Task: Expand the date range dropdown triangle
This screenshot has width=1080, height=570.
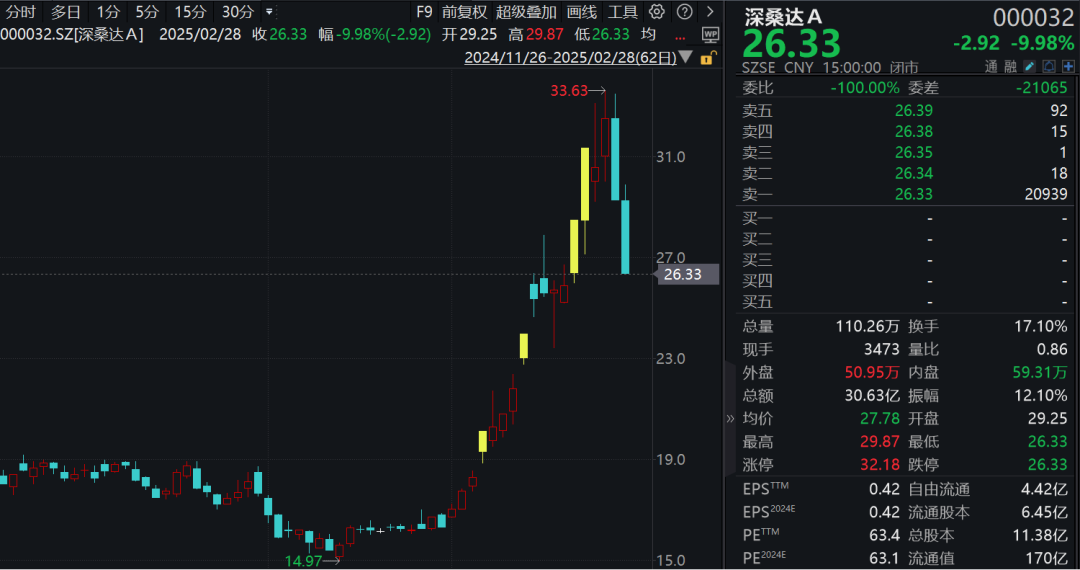Action: point(685,57)
